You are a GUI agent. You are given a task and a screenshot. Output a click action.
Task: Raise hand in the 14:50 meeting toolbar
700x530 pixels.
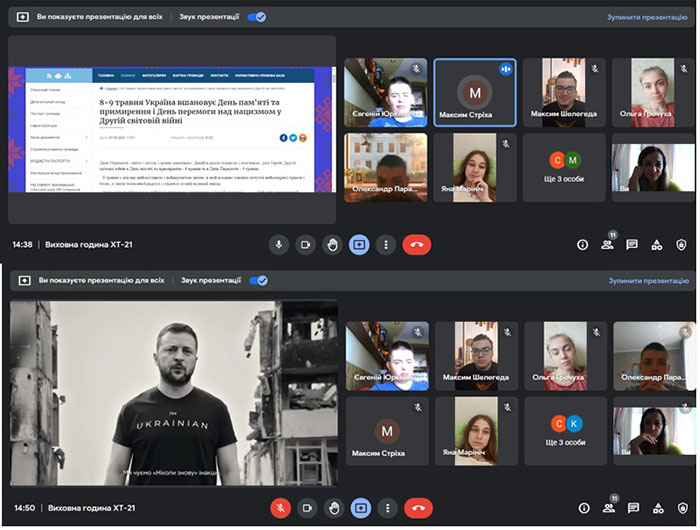point(333,508)
